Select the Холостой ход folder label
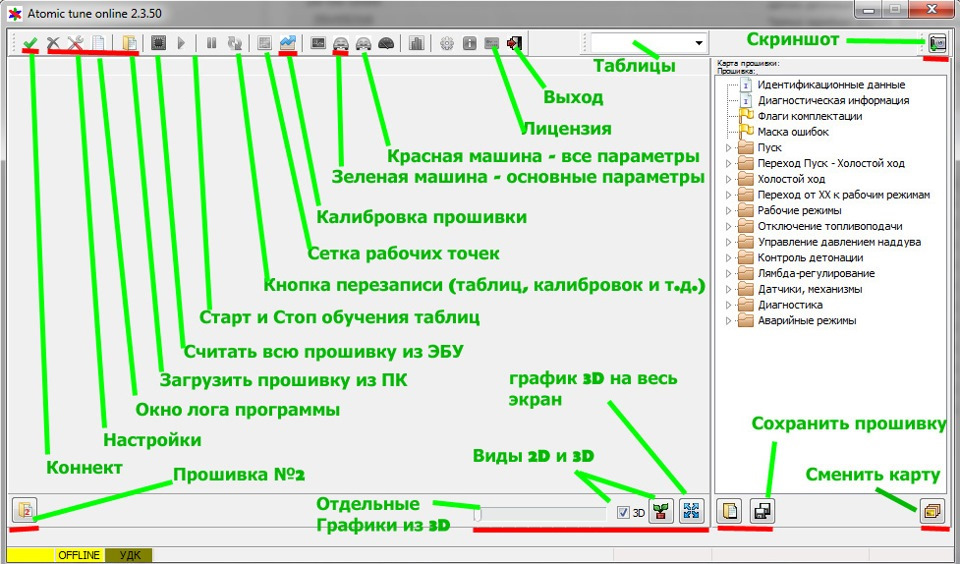 (x=792, y=179)
